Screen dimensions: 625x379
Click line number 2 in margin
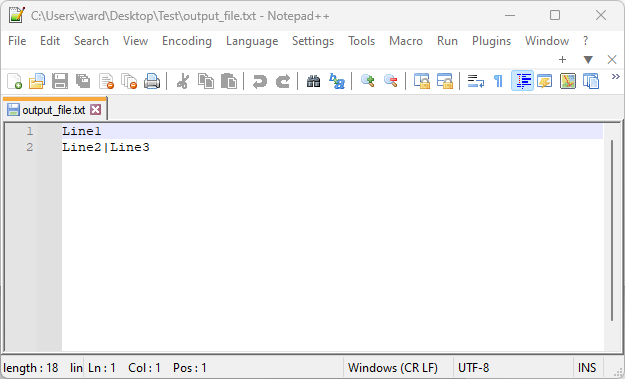[30, 147]
